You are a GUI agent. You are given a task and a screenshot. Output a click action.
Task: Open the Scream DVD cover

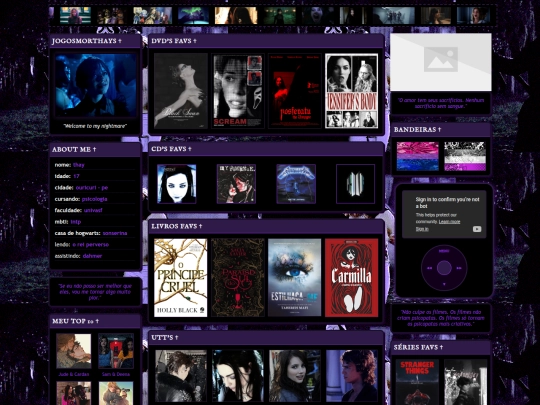click(x=238, y=91)
